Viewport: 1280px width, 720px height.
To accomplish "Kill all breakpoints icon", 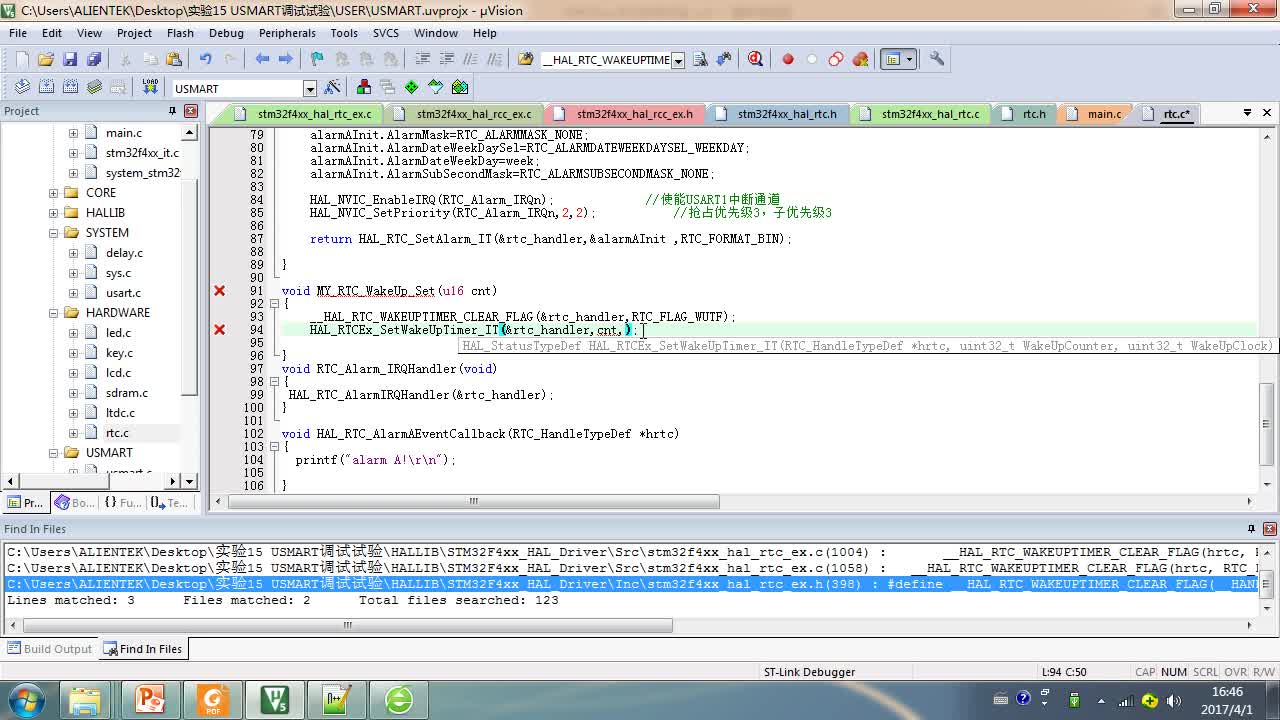I will point(860,59).
